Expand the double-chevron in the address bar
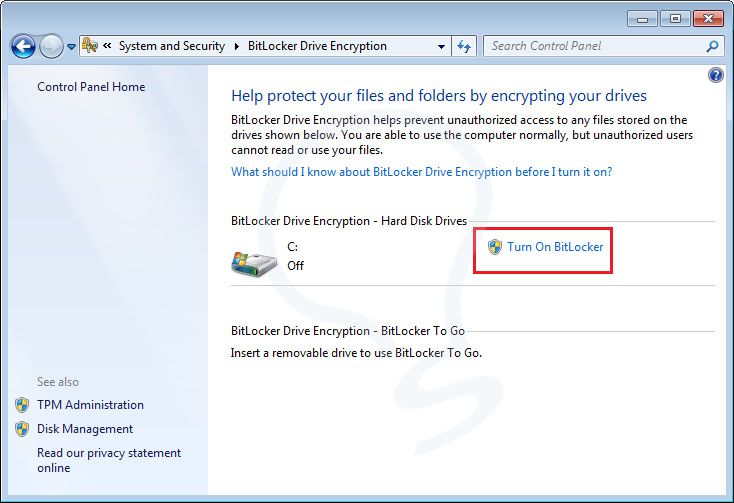 point(107,46)
